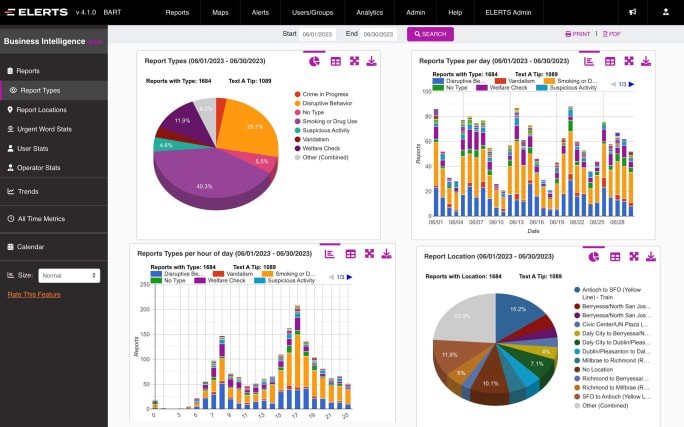The height and width of the screenshot is (427, 684).
Task: Click the Start date input field
Action: click(x=320, y=34)
